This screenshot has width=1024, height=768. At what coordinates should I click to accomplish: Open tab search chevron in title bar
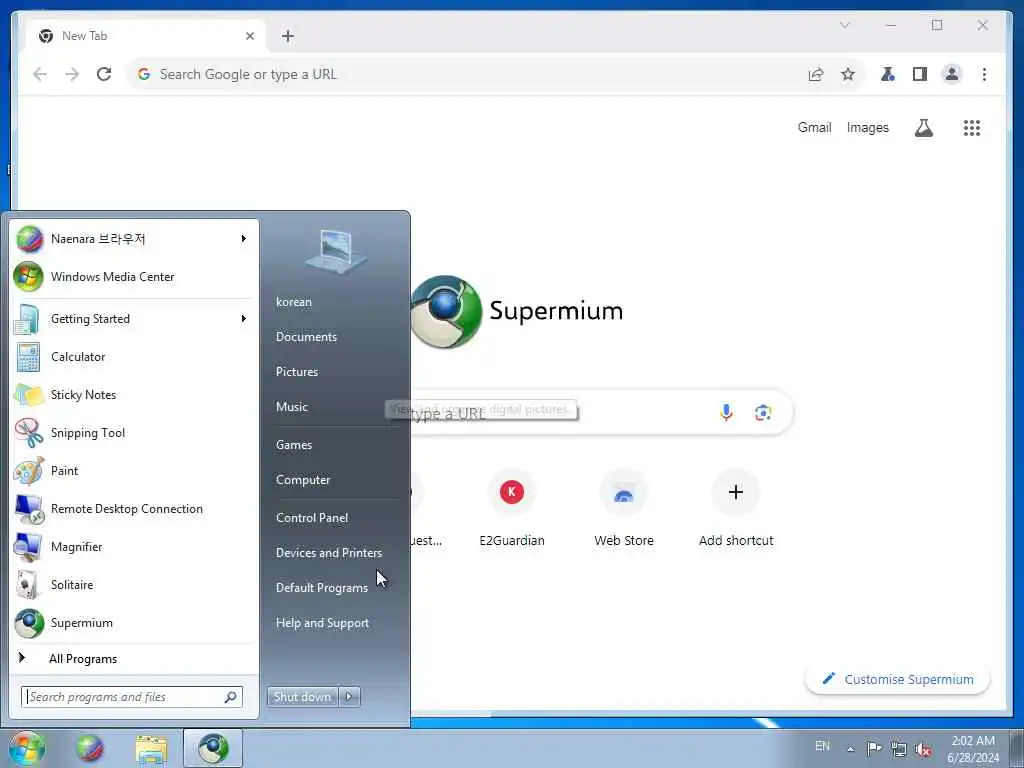[x=844, y=25]
